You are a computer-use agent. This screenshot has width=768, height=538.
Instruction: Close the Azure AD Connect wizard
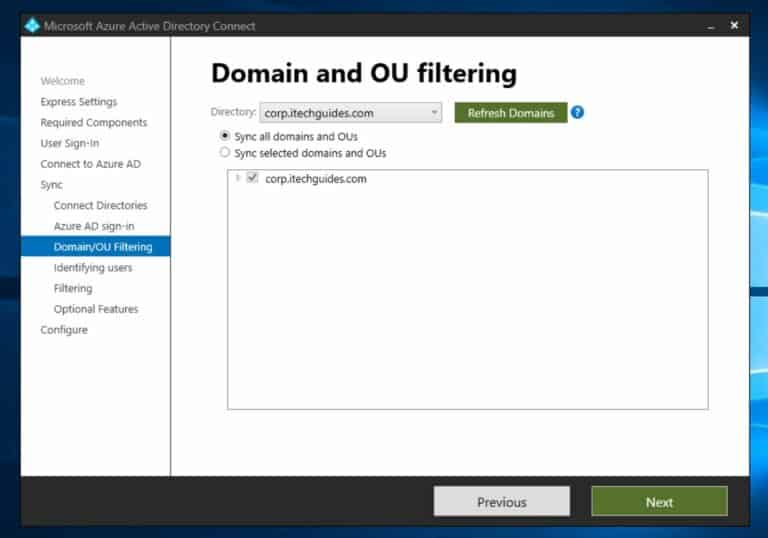pos(734,25)
